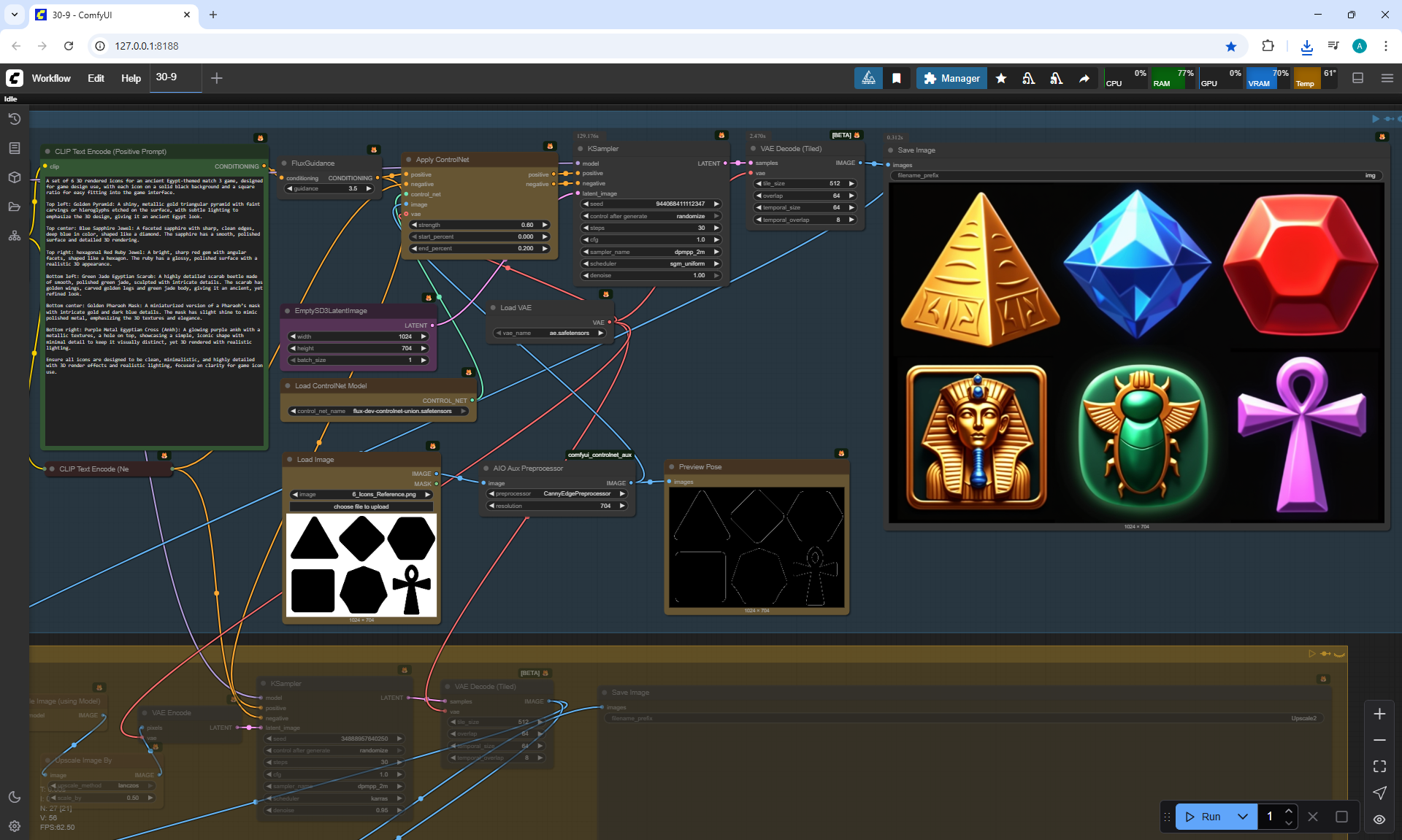Adjust the Apply ControlNet strength slider
The height and width of the screenshot is (840, 1402).
click(x=480, y=225)
